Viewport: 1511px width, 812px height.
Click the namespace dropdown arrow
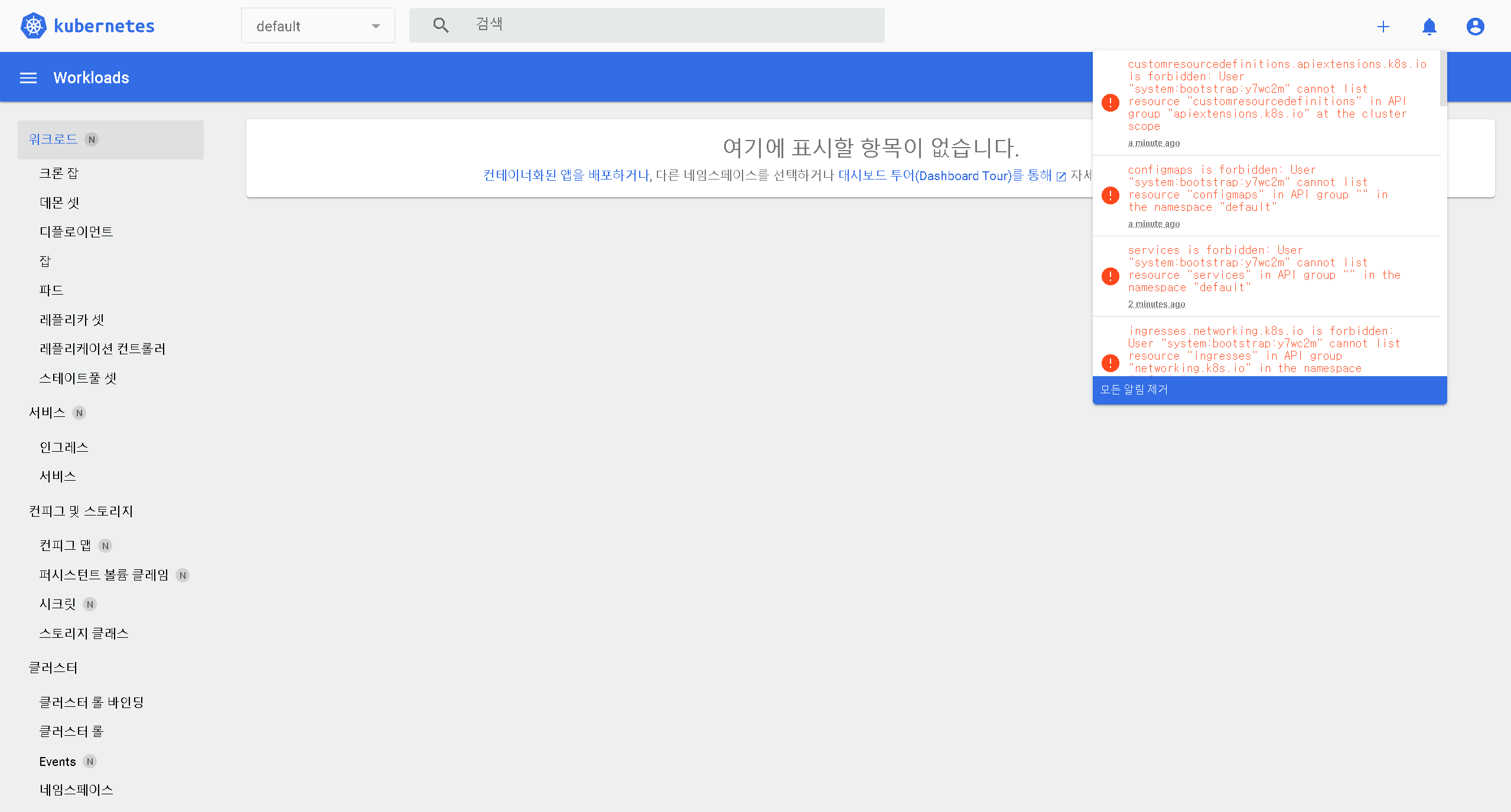click(376, 26)
